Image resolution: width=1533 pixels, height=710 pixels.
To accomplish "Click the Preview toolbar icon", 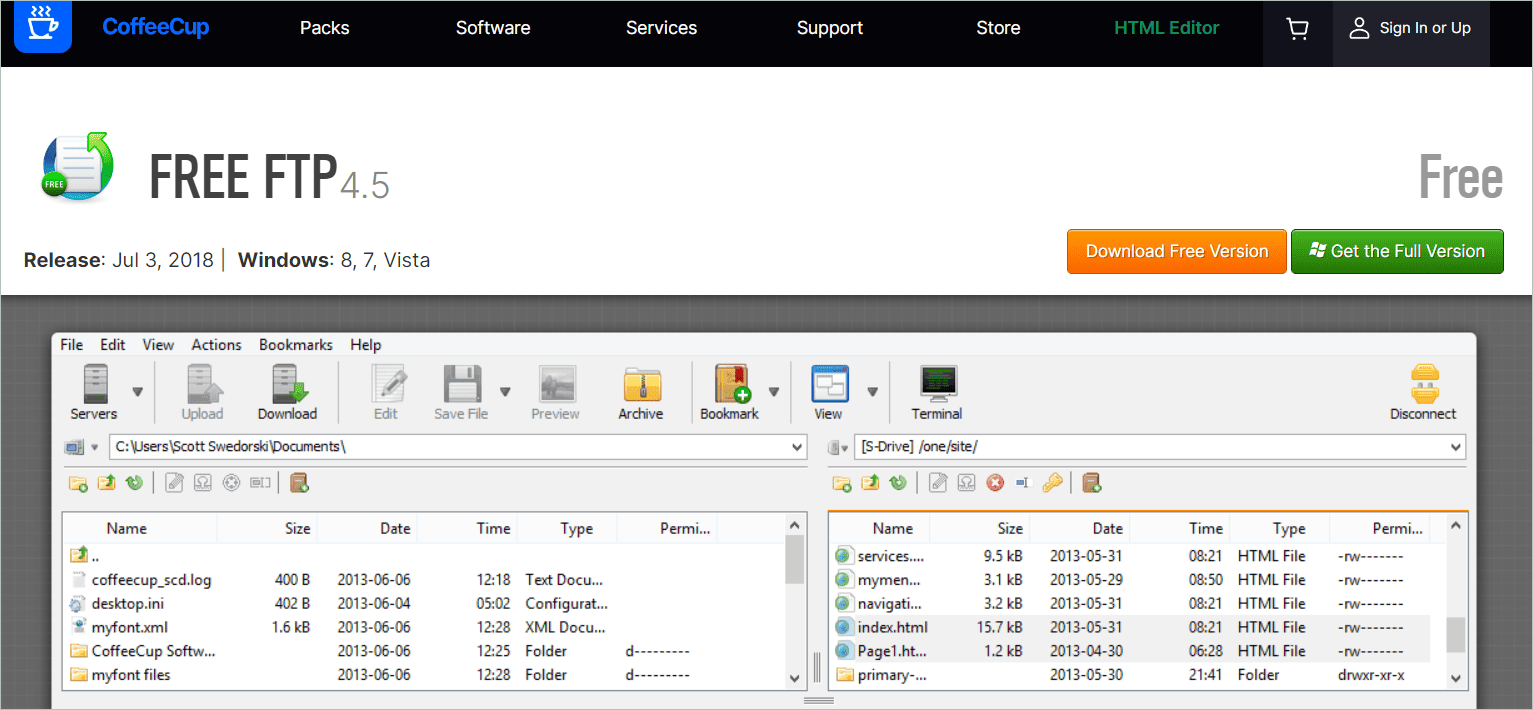I will click(556, 384).
